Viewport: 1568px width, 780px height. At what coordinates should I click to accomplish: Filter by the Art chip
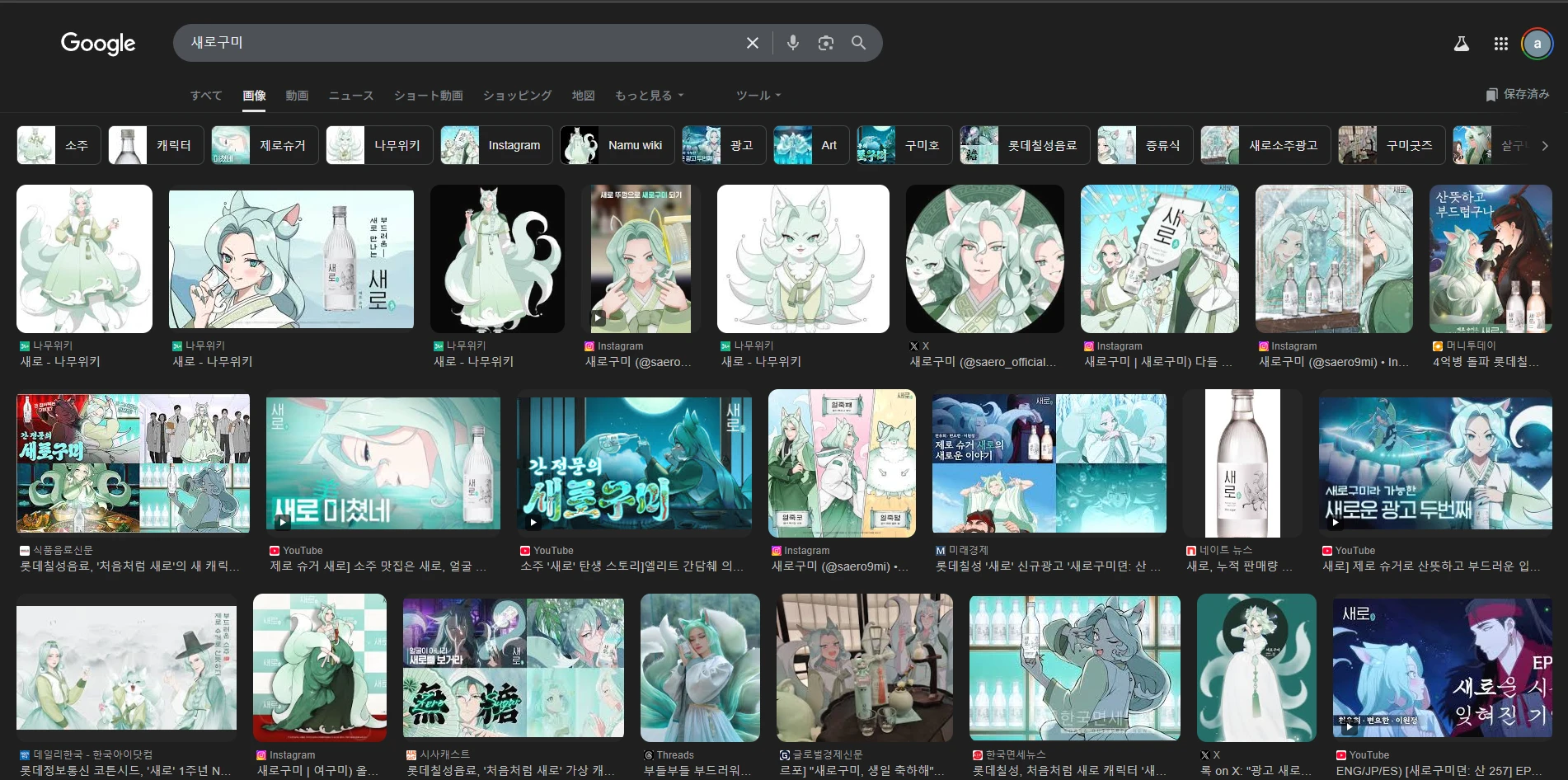(x=811, y=145)
